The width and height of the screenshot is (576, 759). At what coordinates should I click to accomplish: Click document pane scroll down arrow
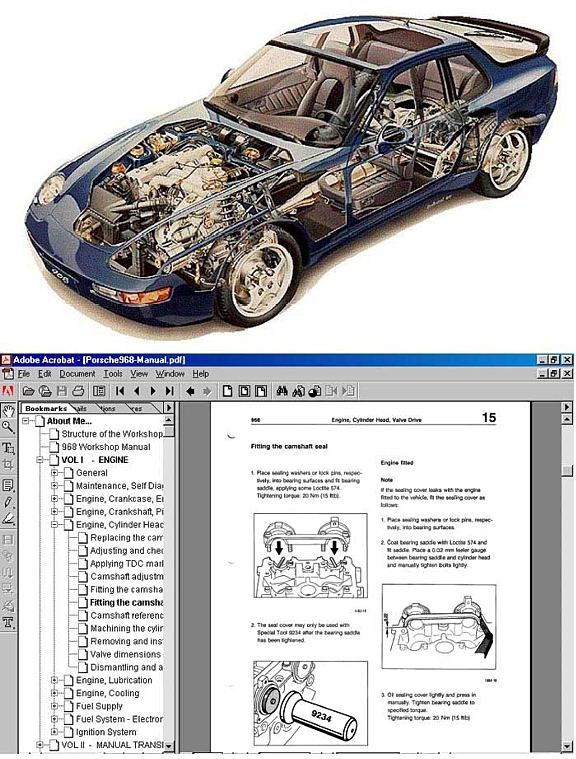click(567, 746)
